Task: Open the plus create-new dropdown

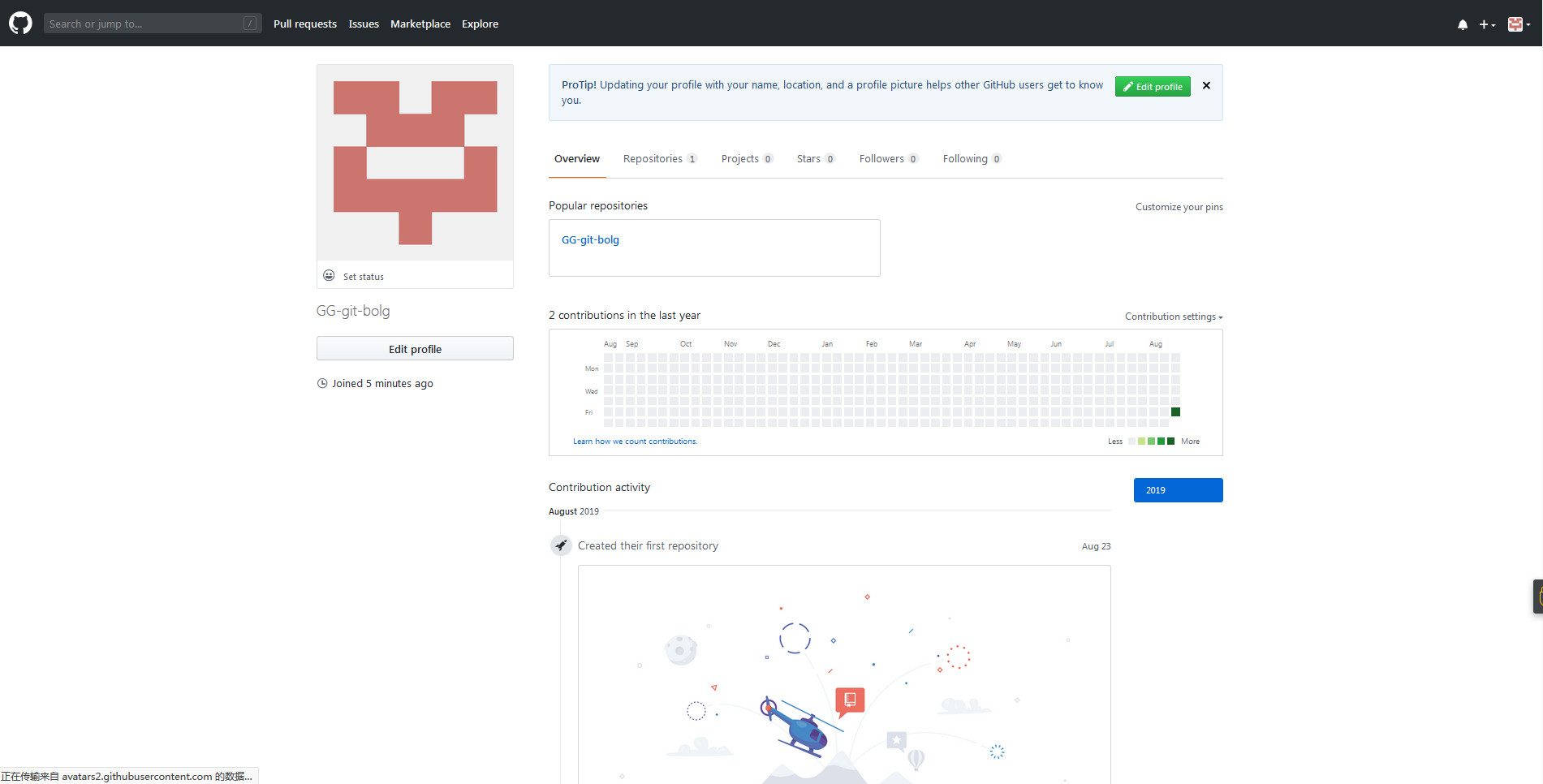Action: [1486, 24]
